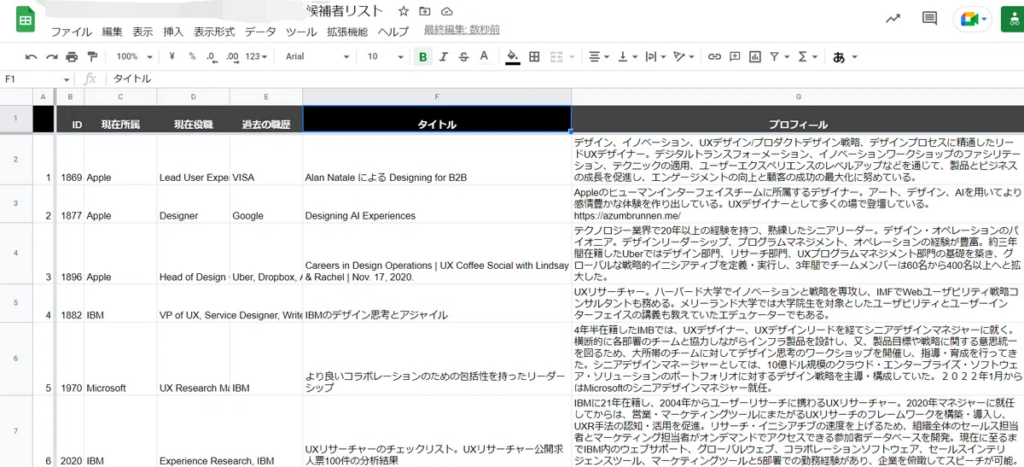Format as currency with yen icon
The width and height of the screenshot is (1024, 467).
coord(172,57)
